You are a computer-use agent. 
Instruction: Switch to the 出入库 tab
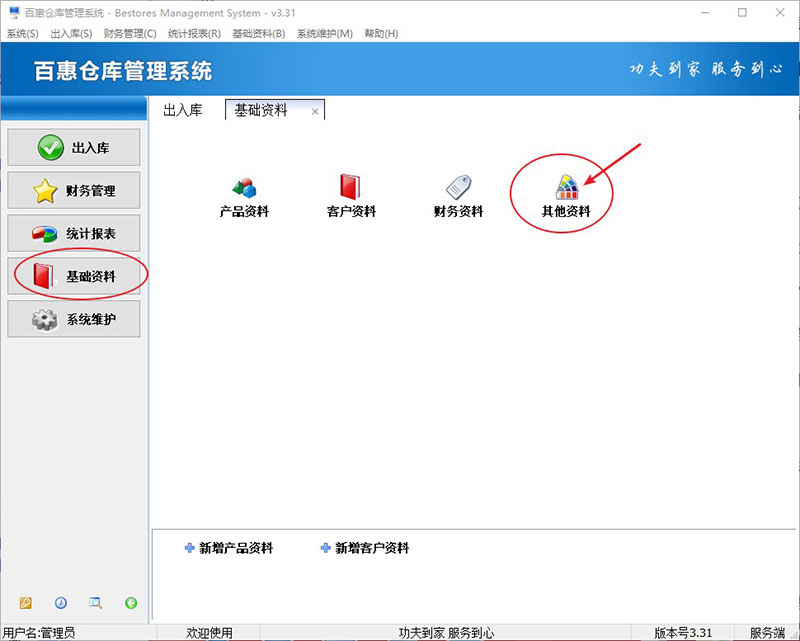point(182,110)
